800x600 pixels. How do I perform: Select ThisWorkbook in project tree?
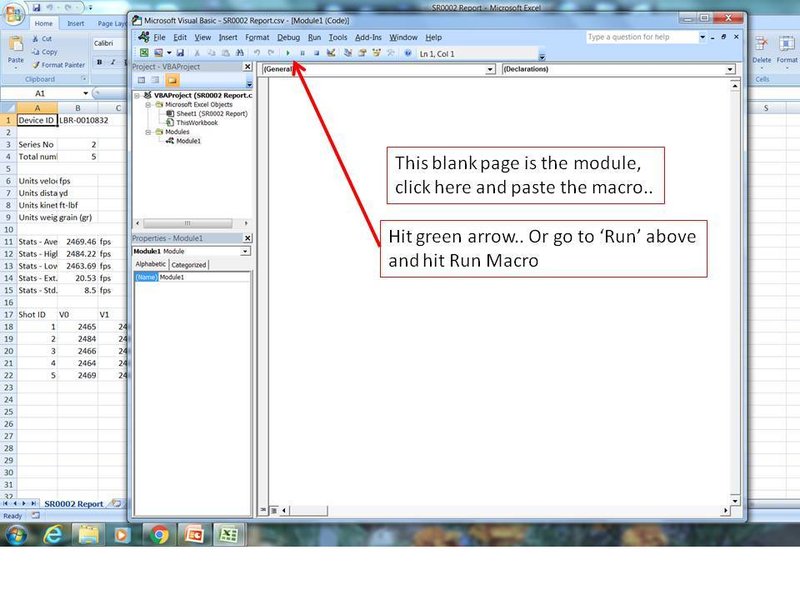click(x=192, y=123)
